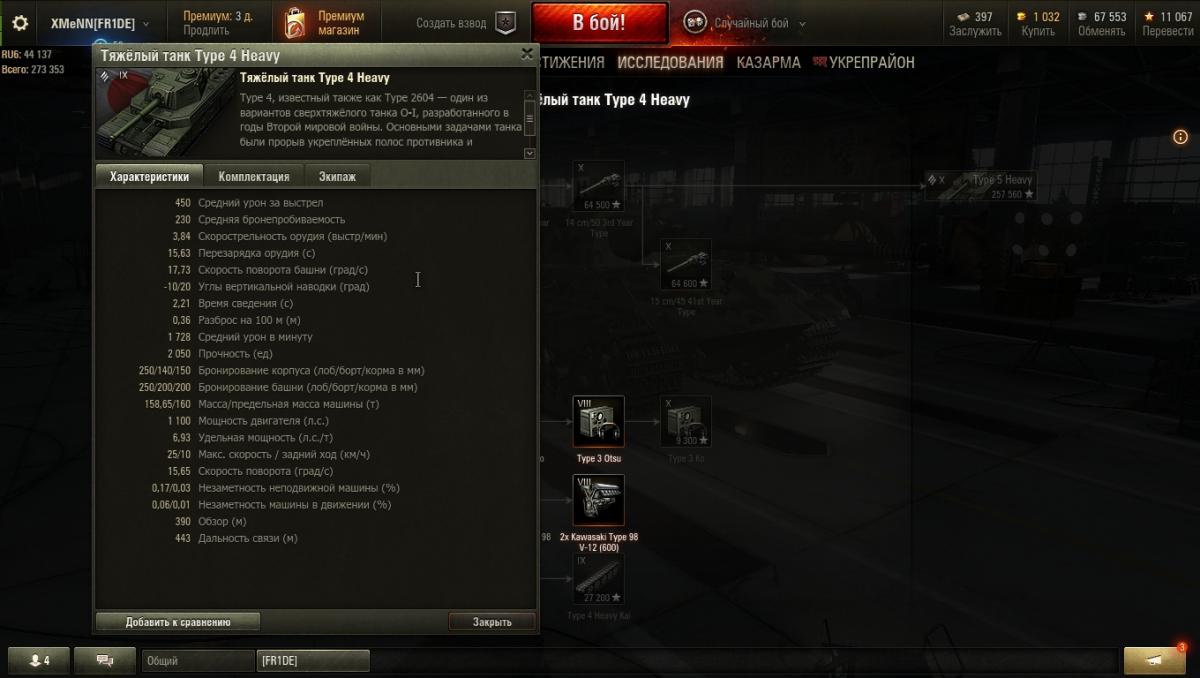Open the notifications icon at bottom right
1200x678 pixels.
(x=1155, y=660)
